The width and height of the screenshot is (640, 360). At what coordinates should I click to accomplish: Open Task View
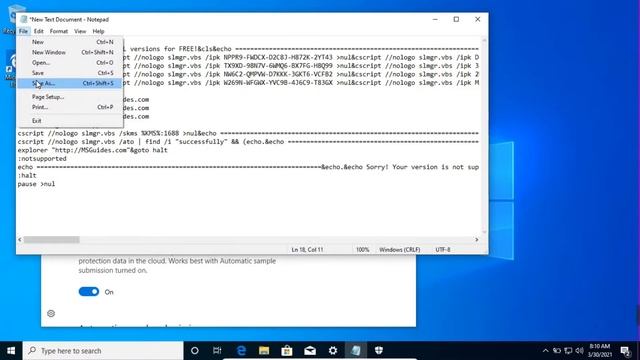tap(217, 351)
